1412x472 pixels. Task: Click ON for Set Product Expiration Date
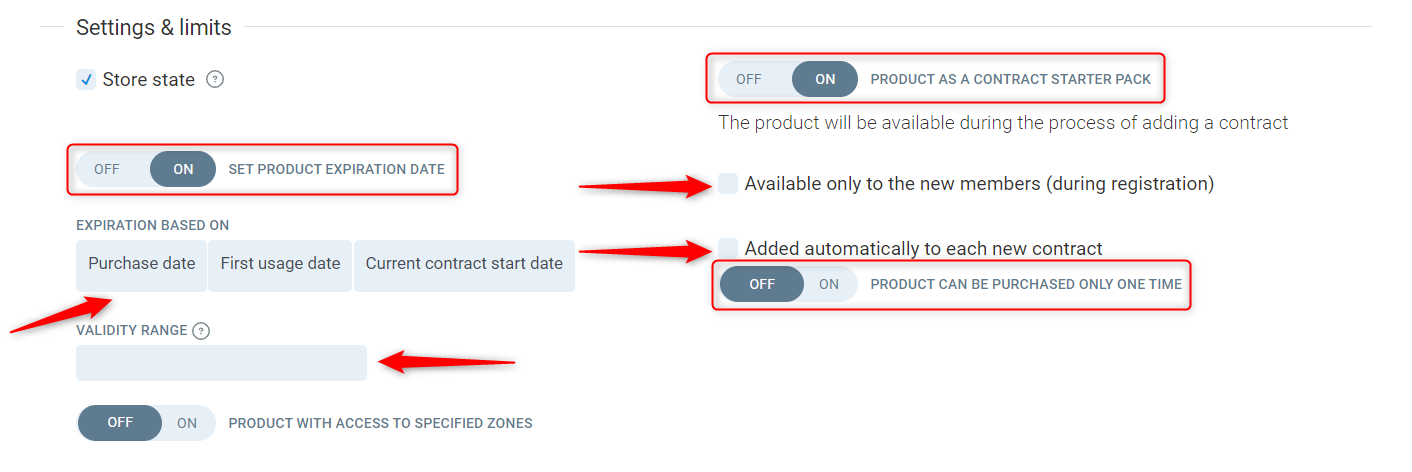pyautogui.click(x=183, y=169)
